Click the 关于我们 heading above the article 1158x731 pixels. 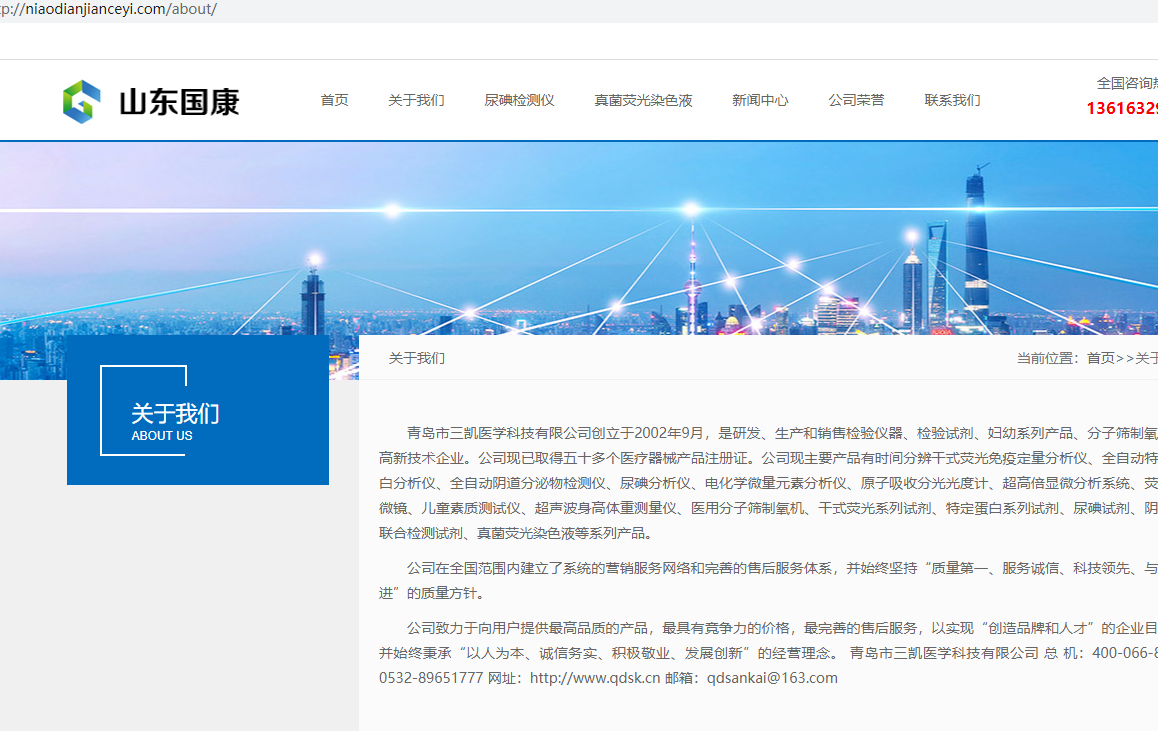click(417, 358)
